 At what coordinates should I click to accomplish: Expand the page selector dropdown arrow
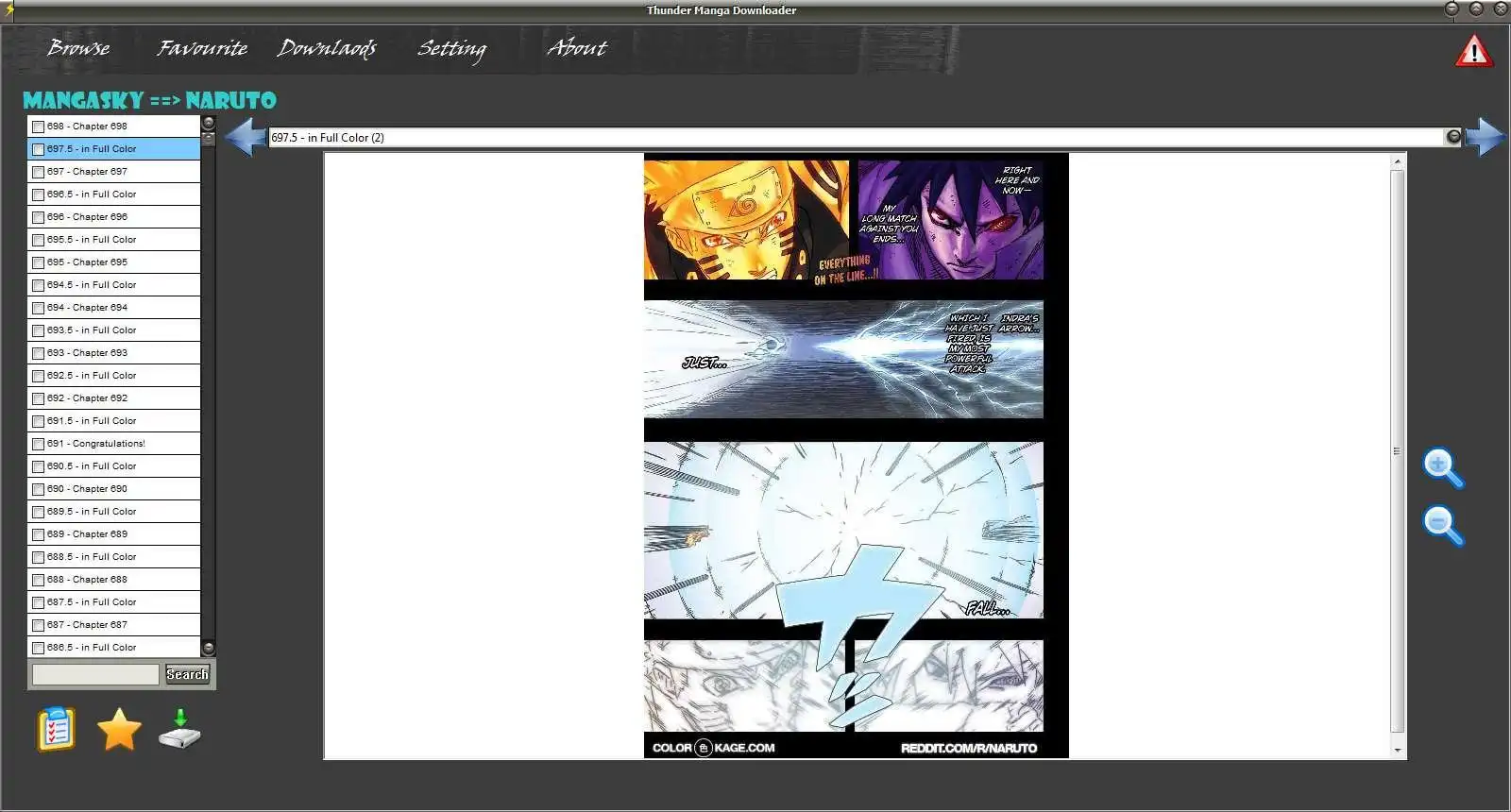pyautogui.click(x=1453, y=137)
